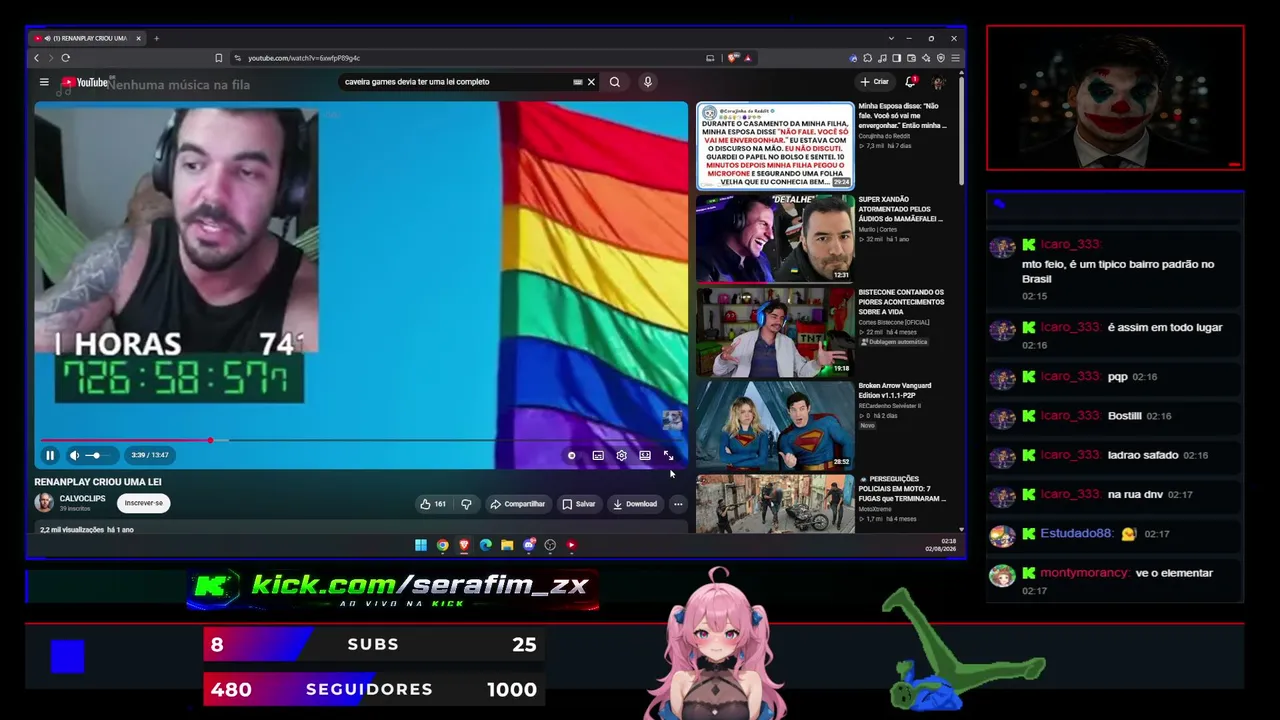Seek on the red video progress bar

pyautogui.click(x=364, y=440)
